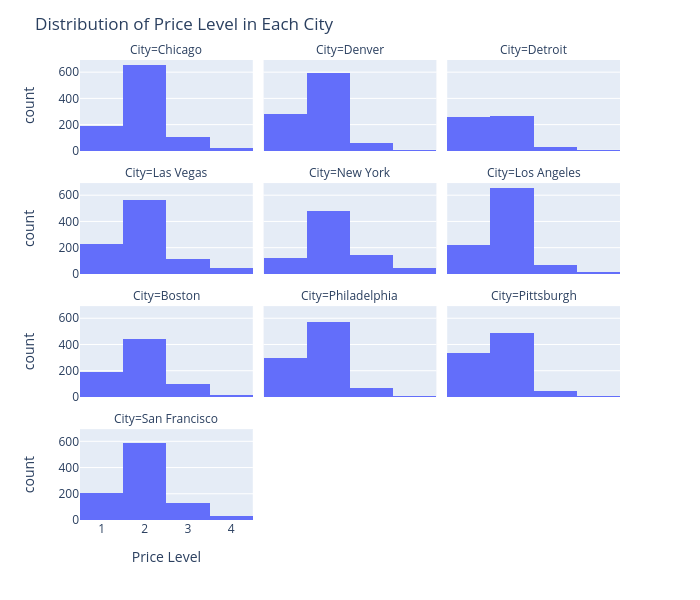This screenshot has width=700, height=600.
Task: Click the City=Boston facet title
Action: 166,296
